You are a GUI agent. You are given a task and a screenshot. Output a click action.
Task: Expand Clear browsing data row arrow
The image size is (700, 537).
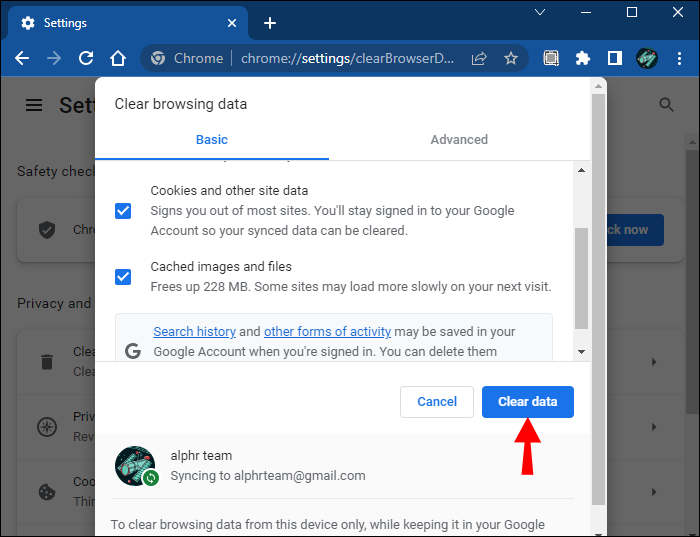coord(654,362)
